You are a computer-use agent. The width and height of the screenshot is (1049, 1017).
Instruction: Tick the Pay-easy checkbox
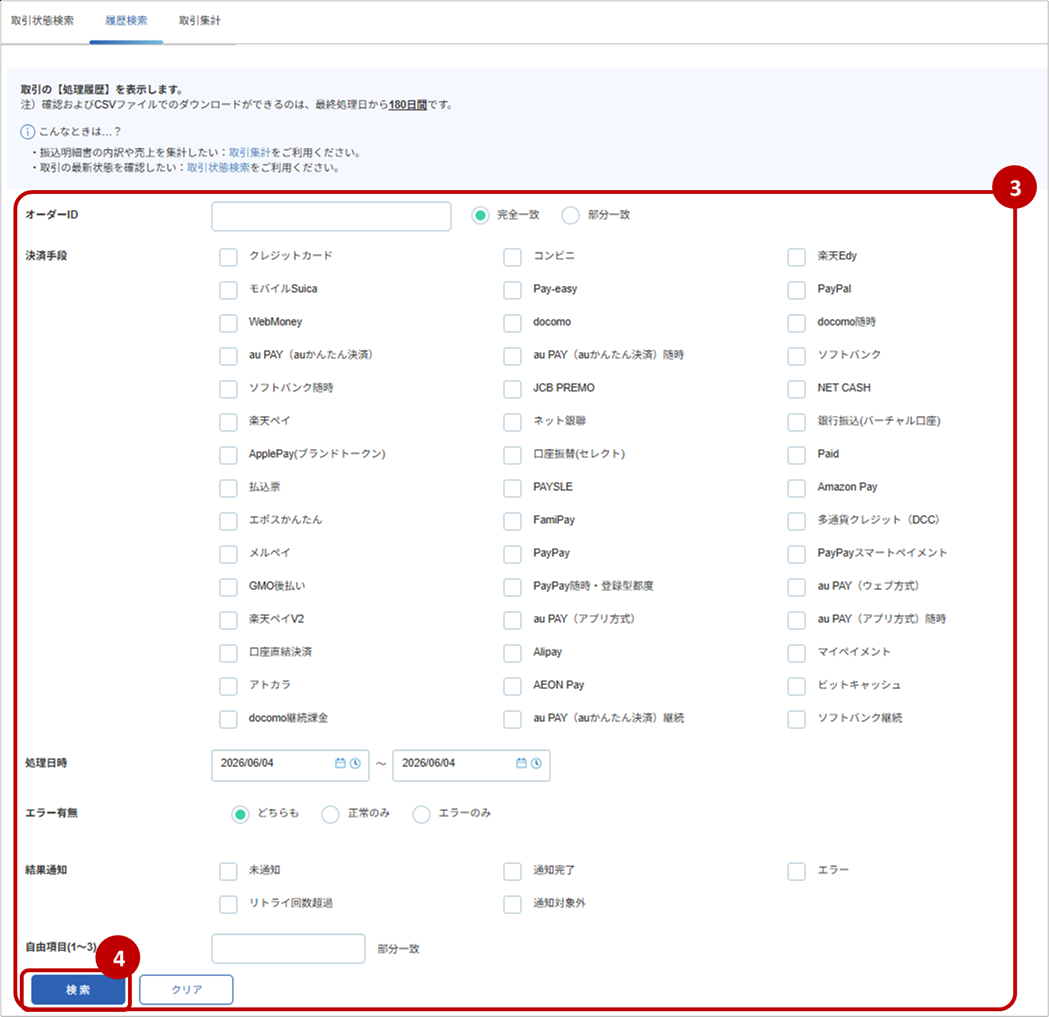(x=512, y=290)
